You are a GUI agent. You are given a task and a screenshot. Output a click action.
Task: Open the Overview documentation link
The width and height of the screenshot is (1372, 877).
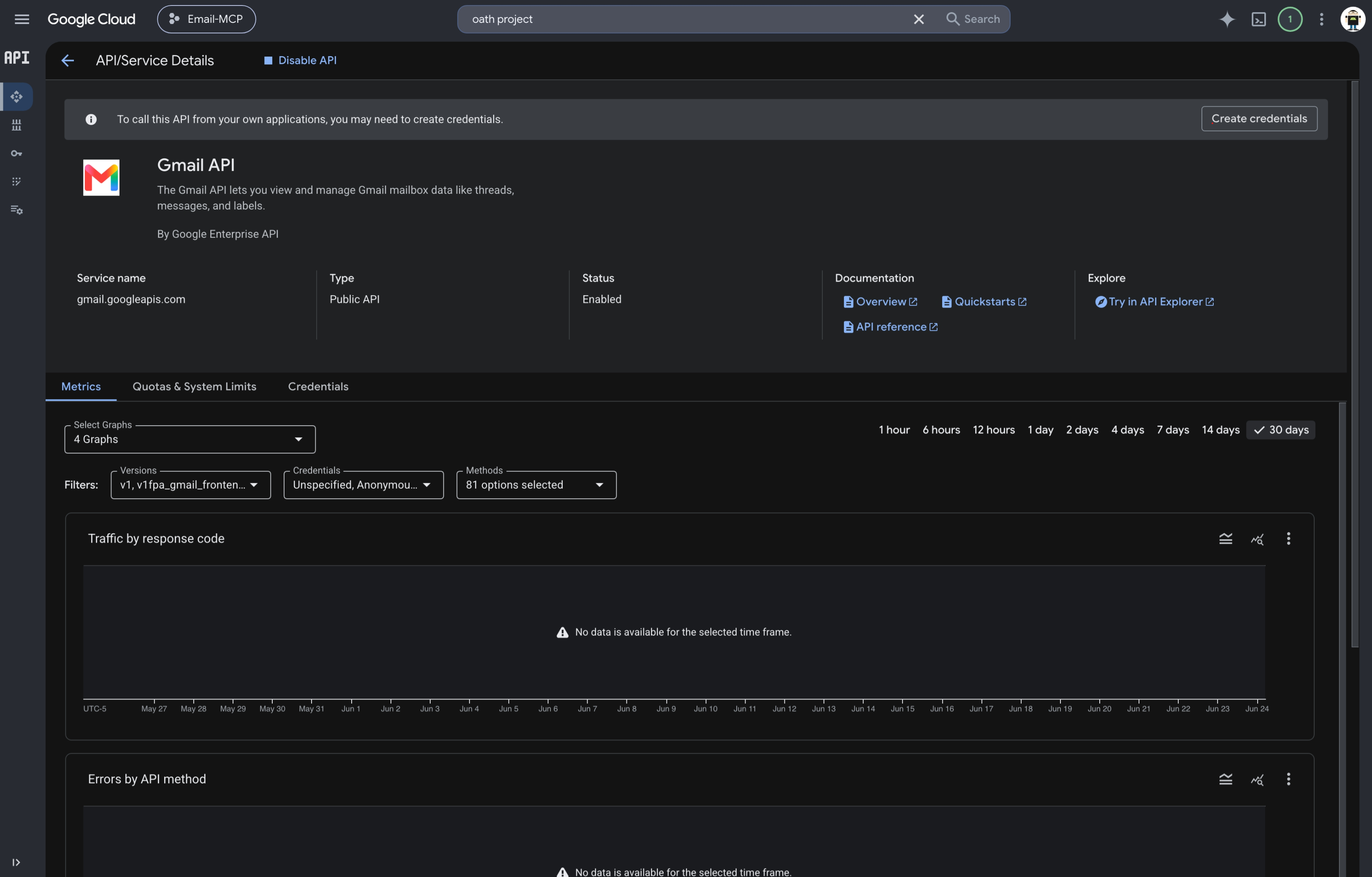click(880, 302)
